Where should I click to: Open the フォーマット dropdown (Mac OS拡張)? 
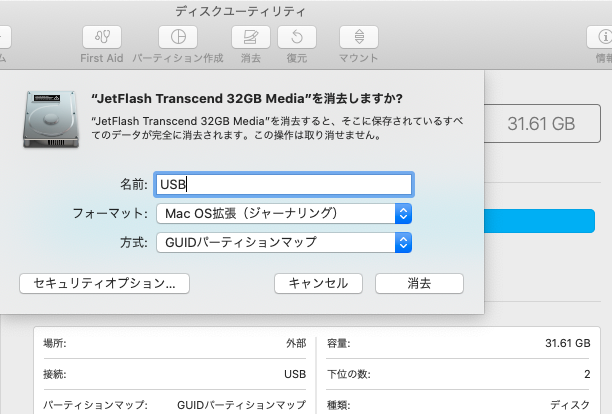click(284, 213)
